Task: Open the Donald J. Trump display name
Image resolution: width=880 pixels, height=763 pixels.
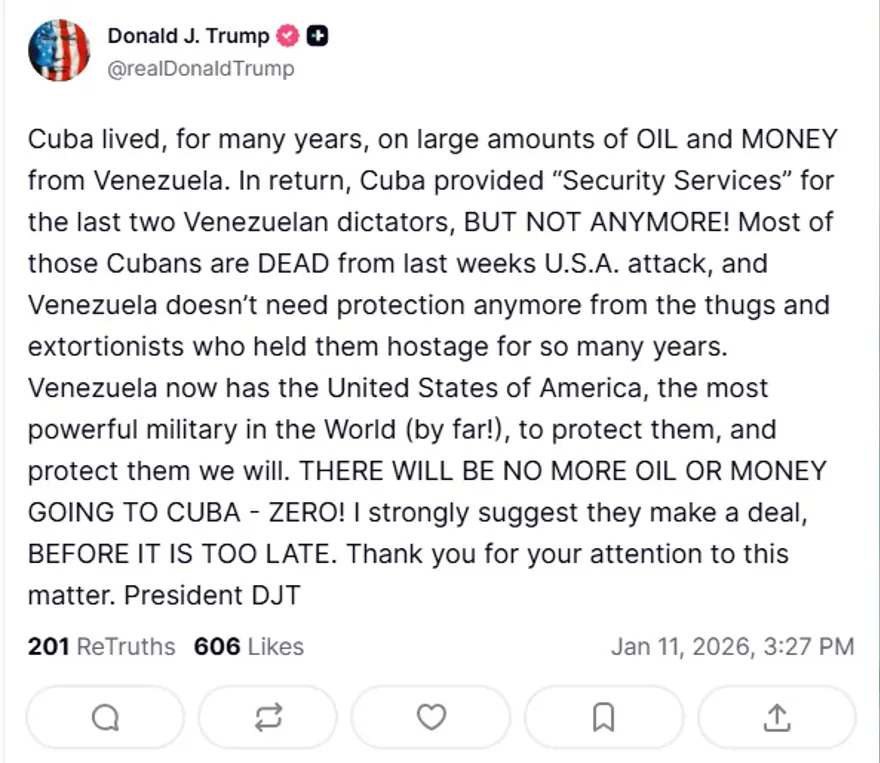Action: click(188, 36)
